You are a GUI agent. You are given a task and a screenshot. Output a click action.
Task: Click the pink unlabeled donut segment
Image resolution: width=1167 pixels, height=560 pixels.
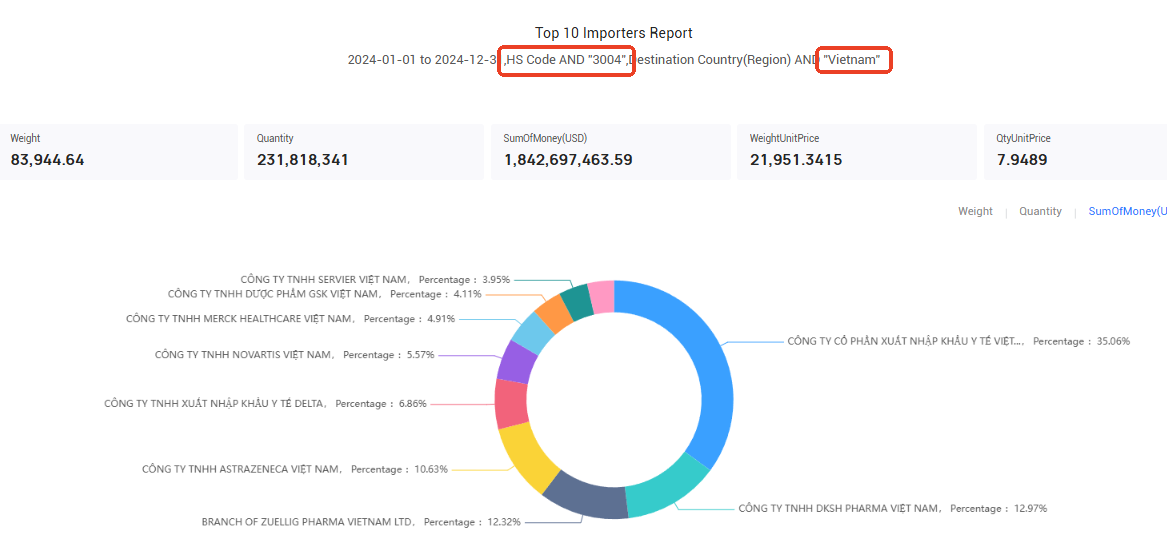tap(601, 296)
